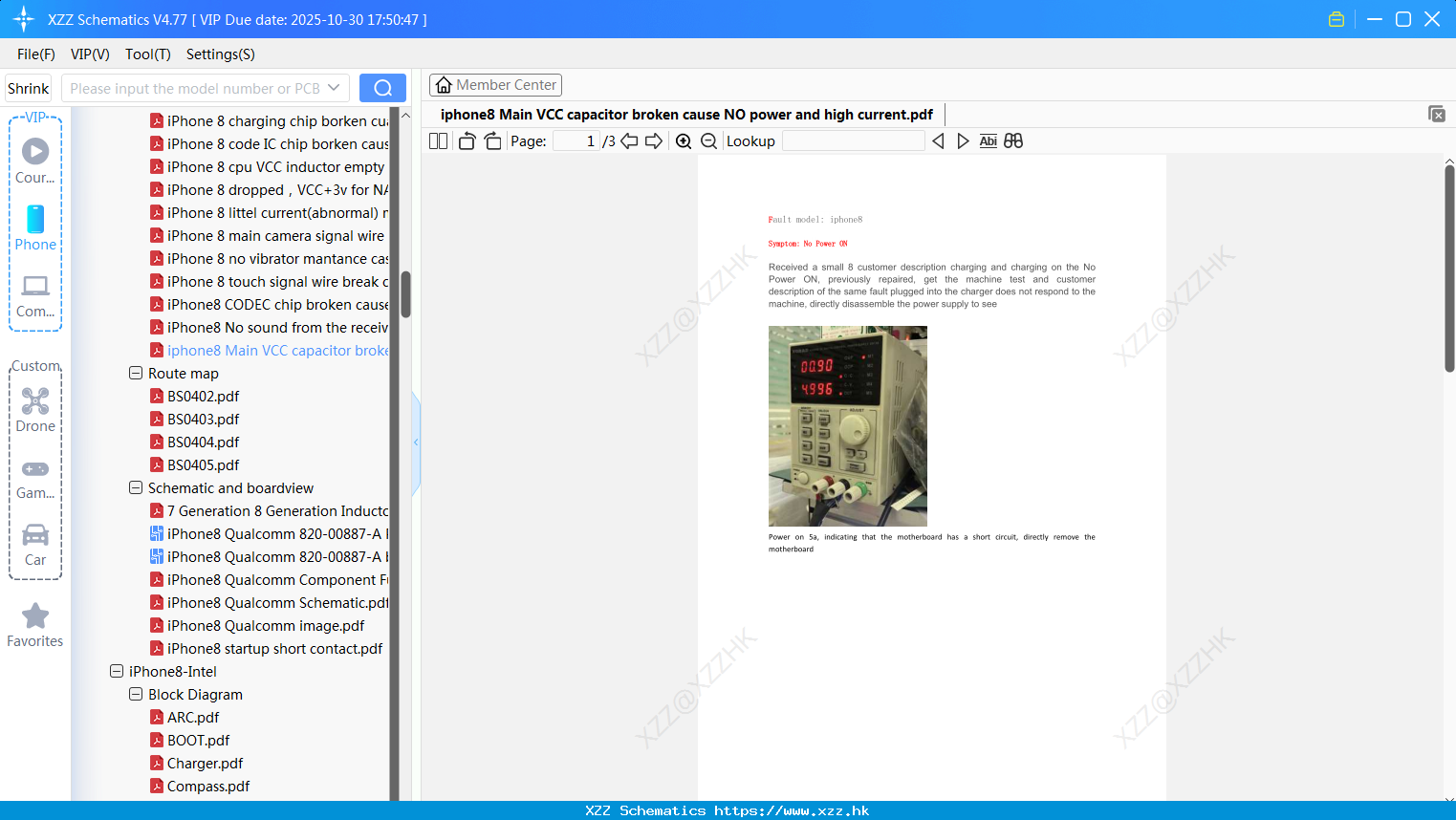Find previous lookup match
Screen dimensions: 1456x820
pos(938,141)
